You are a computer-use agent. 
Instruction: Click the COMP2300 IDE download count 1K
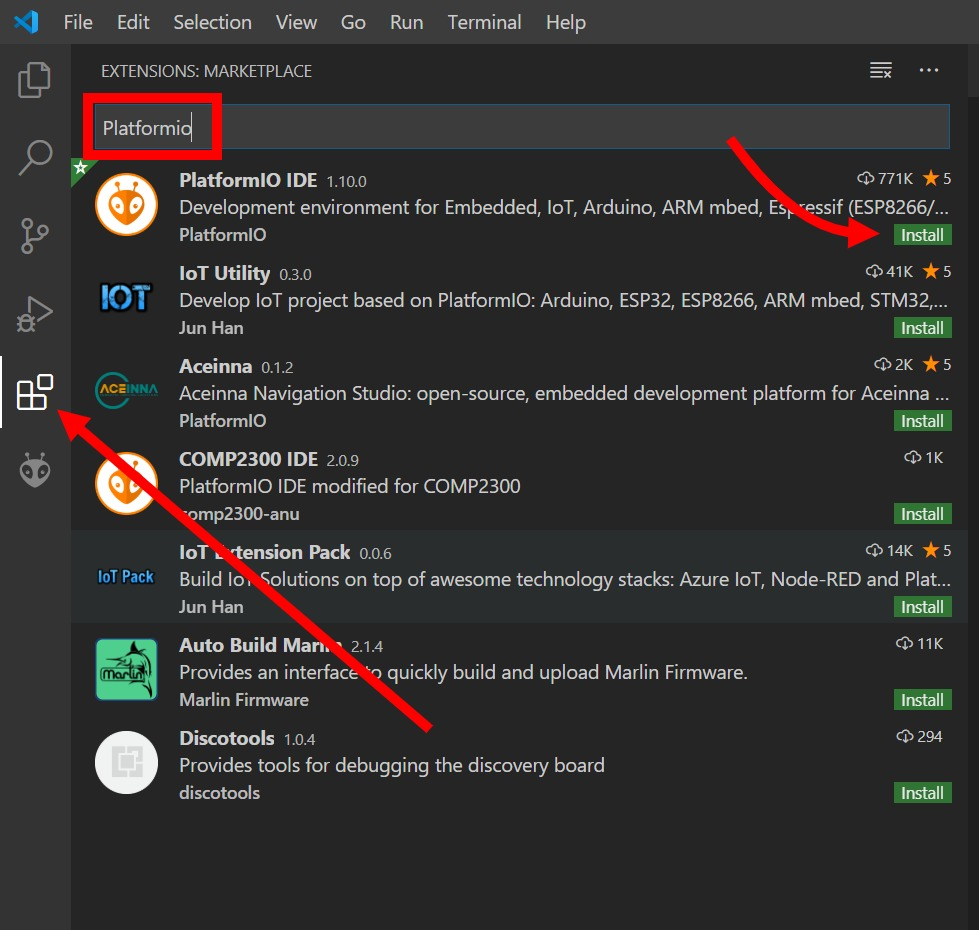923,458
